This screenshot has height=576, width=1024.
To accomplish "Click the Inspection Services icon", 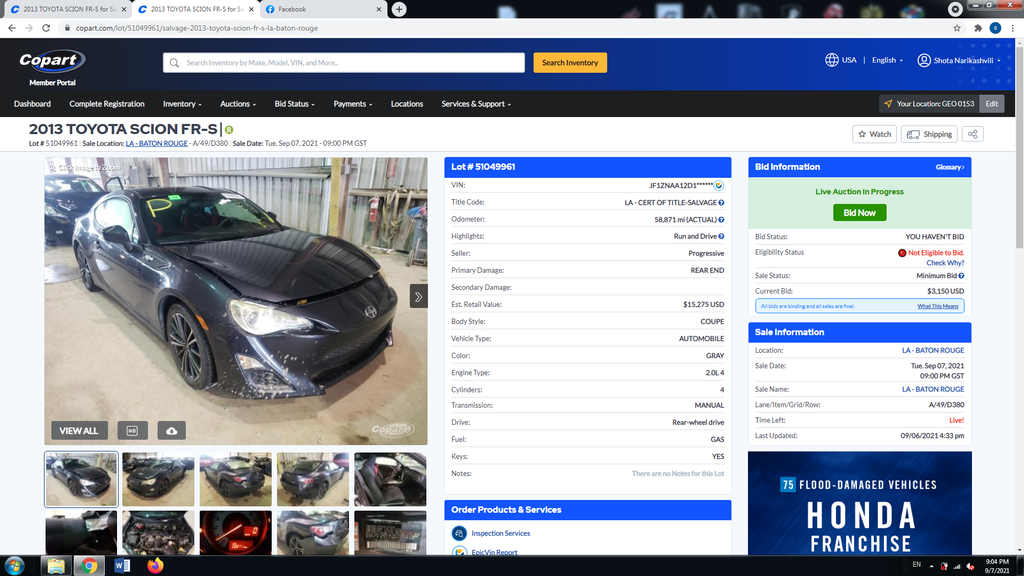I will [459, 533].
